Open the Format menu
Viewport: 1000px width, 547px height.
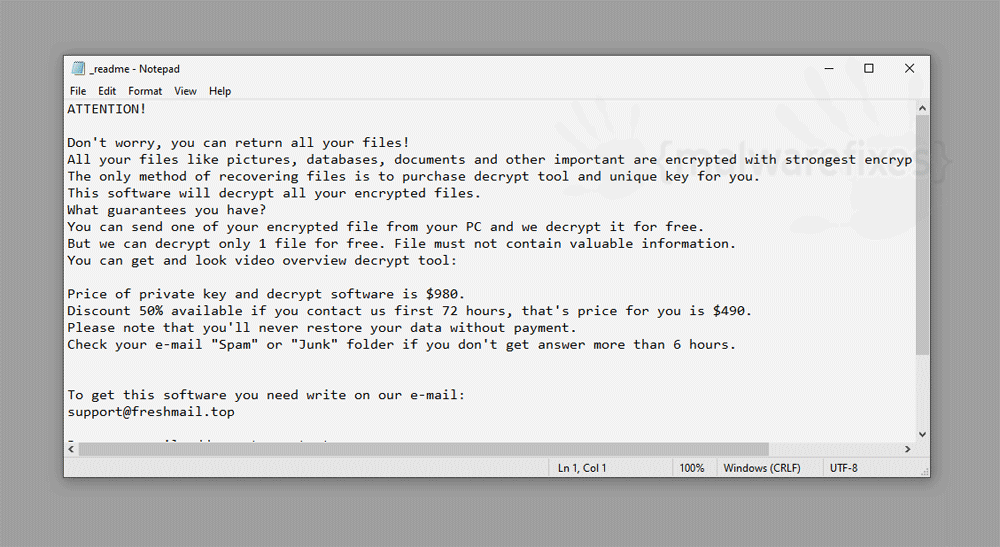click(145, 91)
